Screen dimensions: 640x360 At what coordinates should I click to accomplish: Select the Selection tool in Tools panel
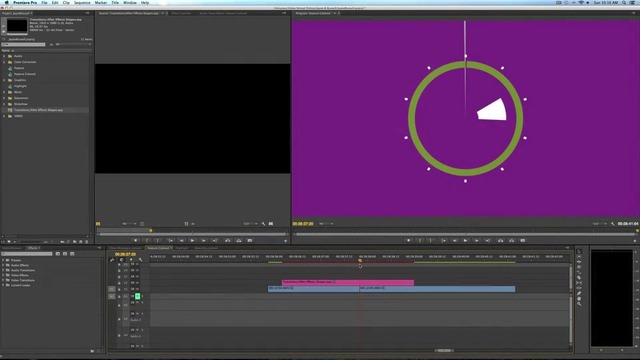(x=579, y=251)
